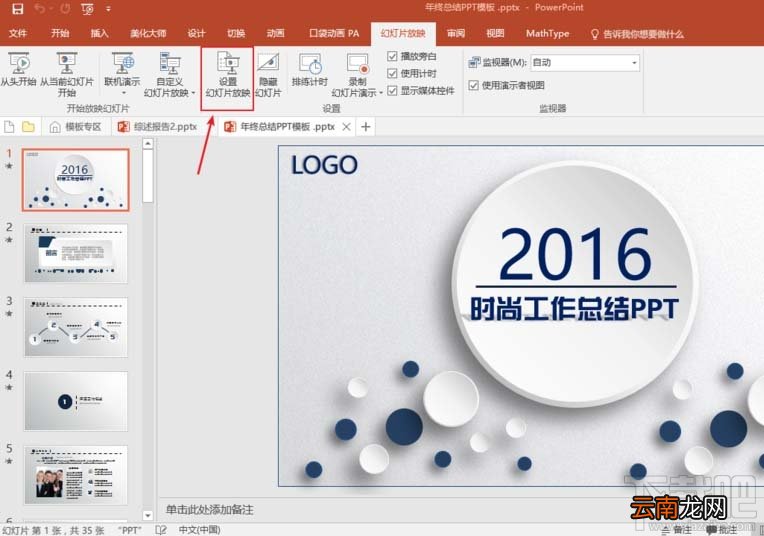The image size is (764, 536).
Task: Click slide panel scrollbar down arrow
Action: click(148, 515)
